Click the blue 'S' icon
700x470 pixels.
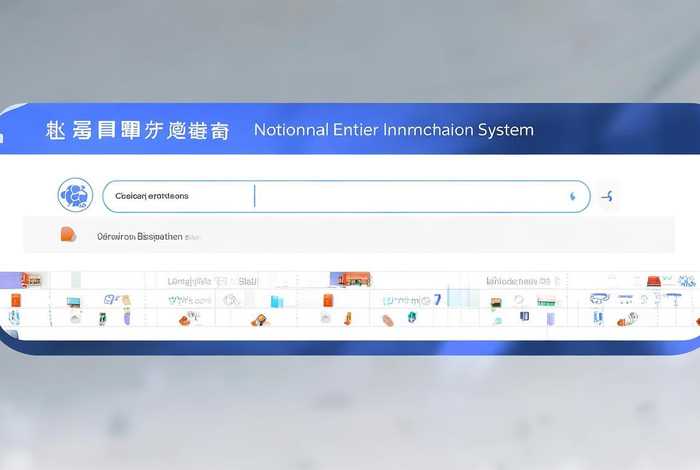coord(109,299)
